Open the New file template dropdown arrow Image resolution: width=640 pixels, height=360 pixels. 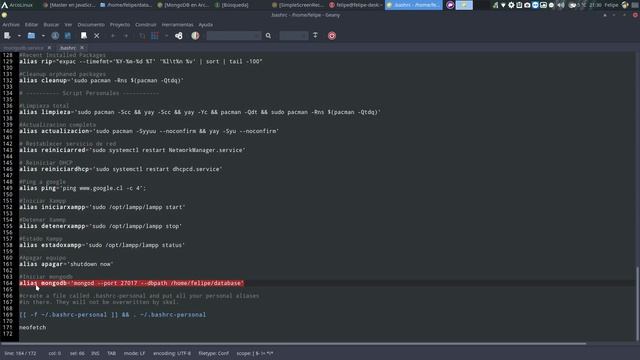[19, 36]
